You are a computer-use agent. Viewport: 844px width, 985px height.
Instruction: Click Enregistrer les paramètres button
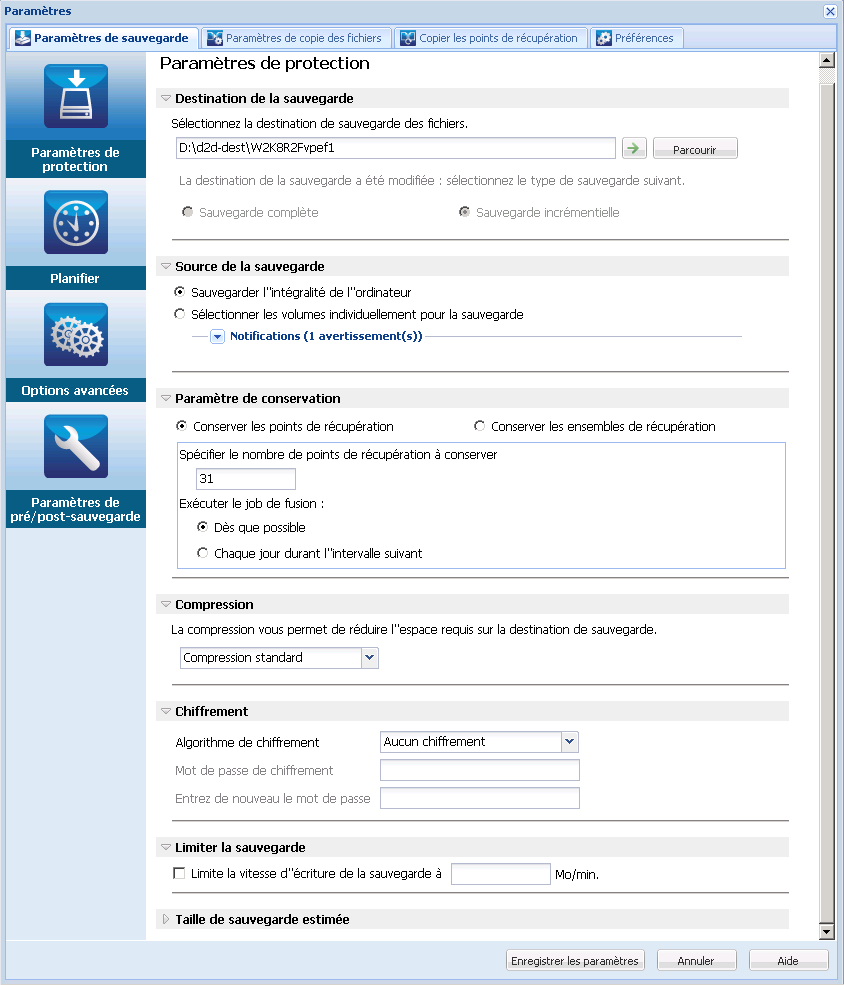pos(574,961)
